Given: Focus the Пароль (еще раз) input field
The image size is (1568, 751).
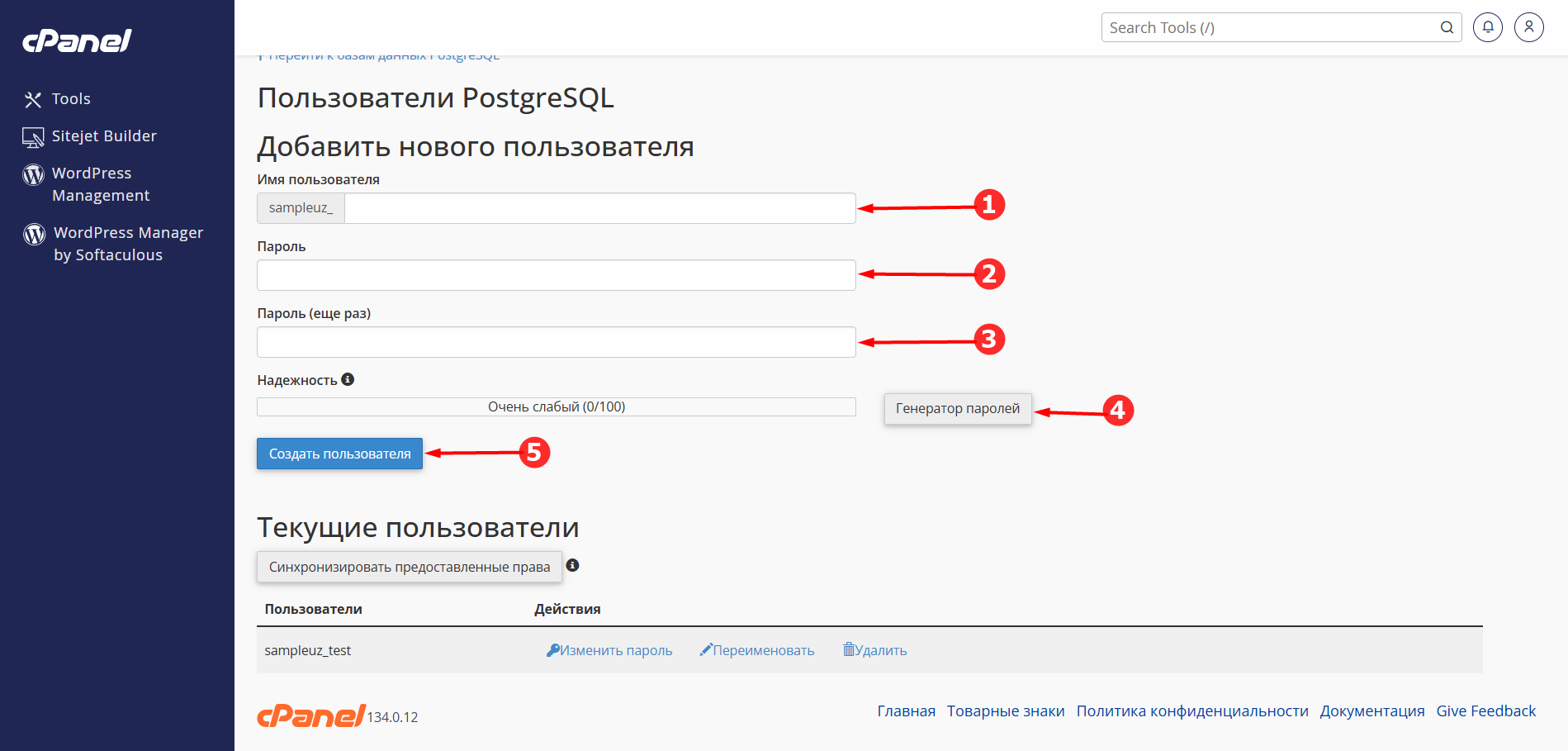Looking at the screenshot, I should [557, 342].
